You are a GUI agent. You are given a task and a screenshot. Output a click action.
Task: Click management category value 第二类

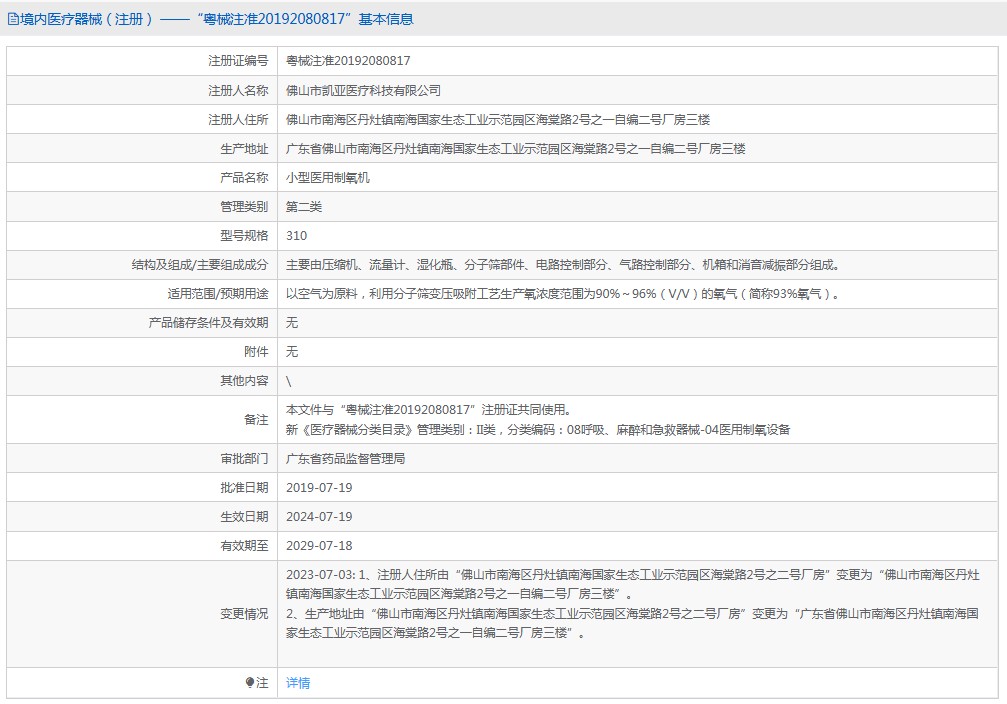(x=304, y=207)
